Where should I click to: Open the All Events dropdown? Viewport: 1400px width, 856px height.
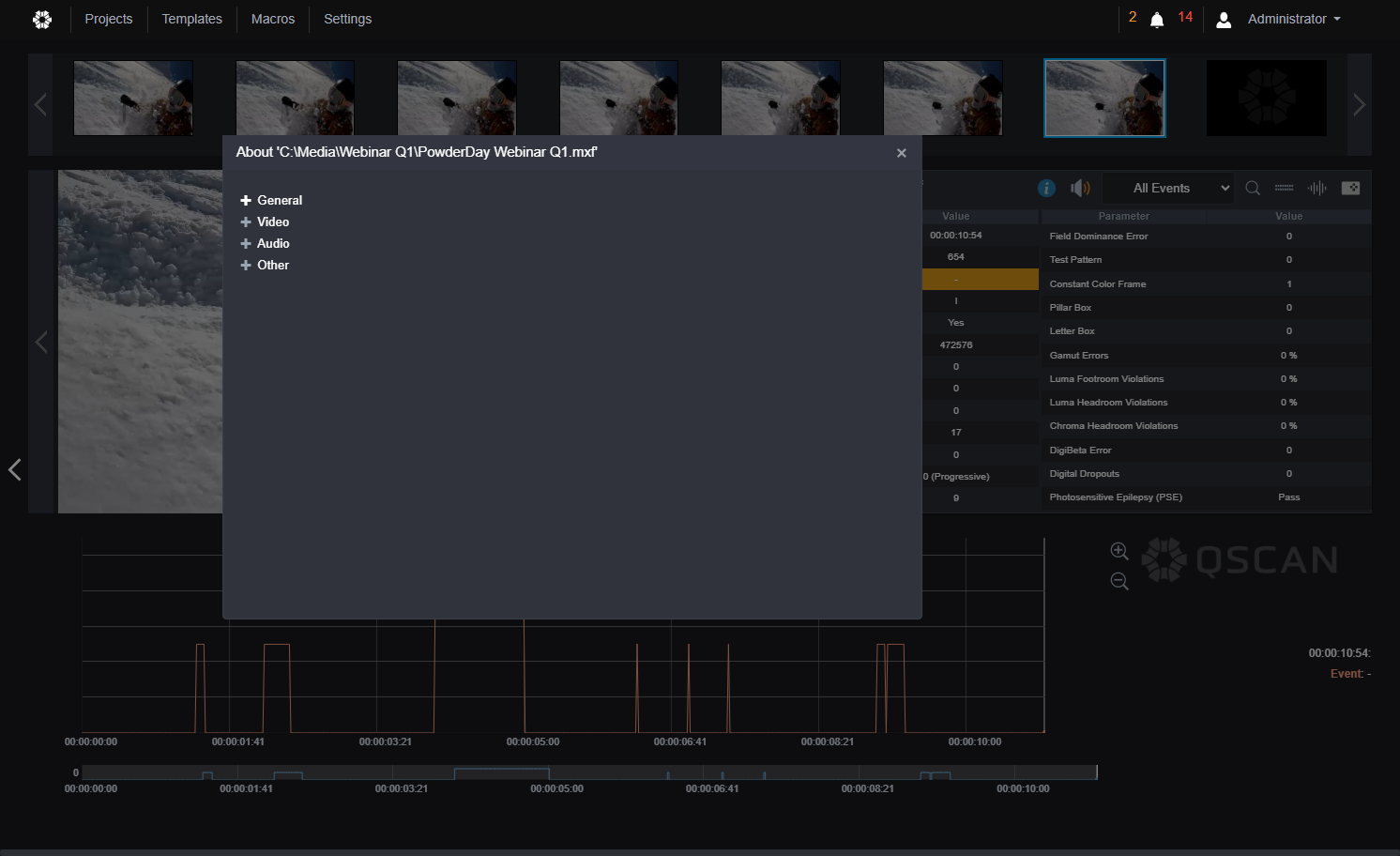[1168, 188]
